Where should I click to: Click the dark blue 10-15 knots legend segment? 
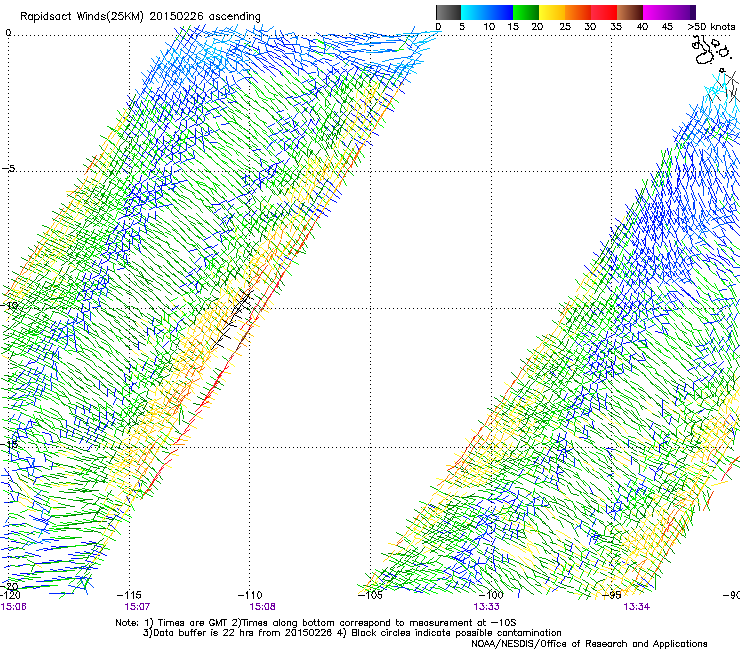[x=500, y=12]
